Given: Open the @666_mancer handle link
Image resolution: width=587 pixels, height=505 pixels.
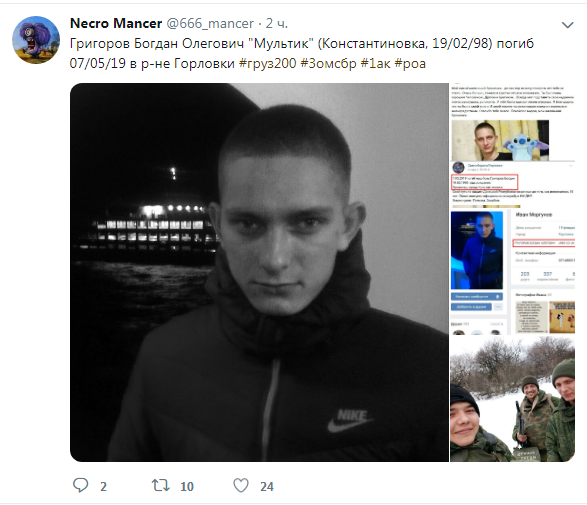Looking at the screenshot, I should [210, 24].
